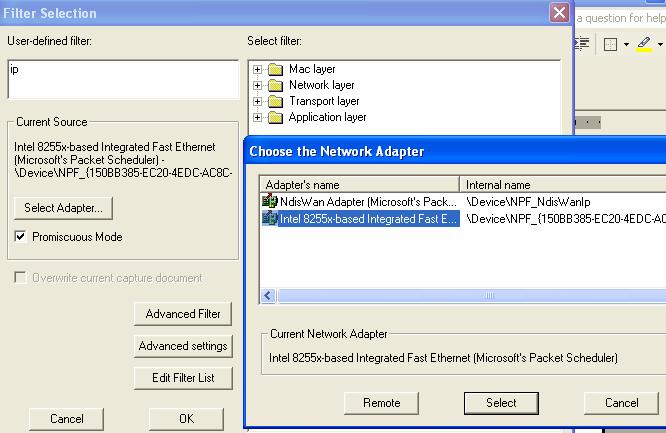Expand the Network layer tree node
Viewport: 666px width, 433px height.
pos(258,85)
